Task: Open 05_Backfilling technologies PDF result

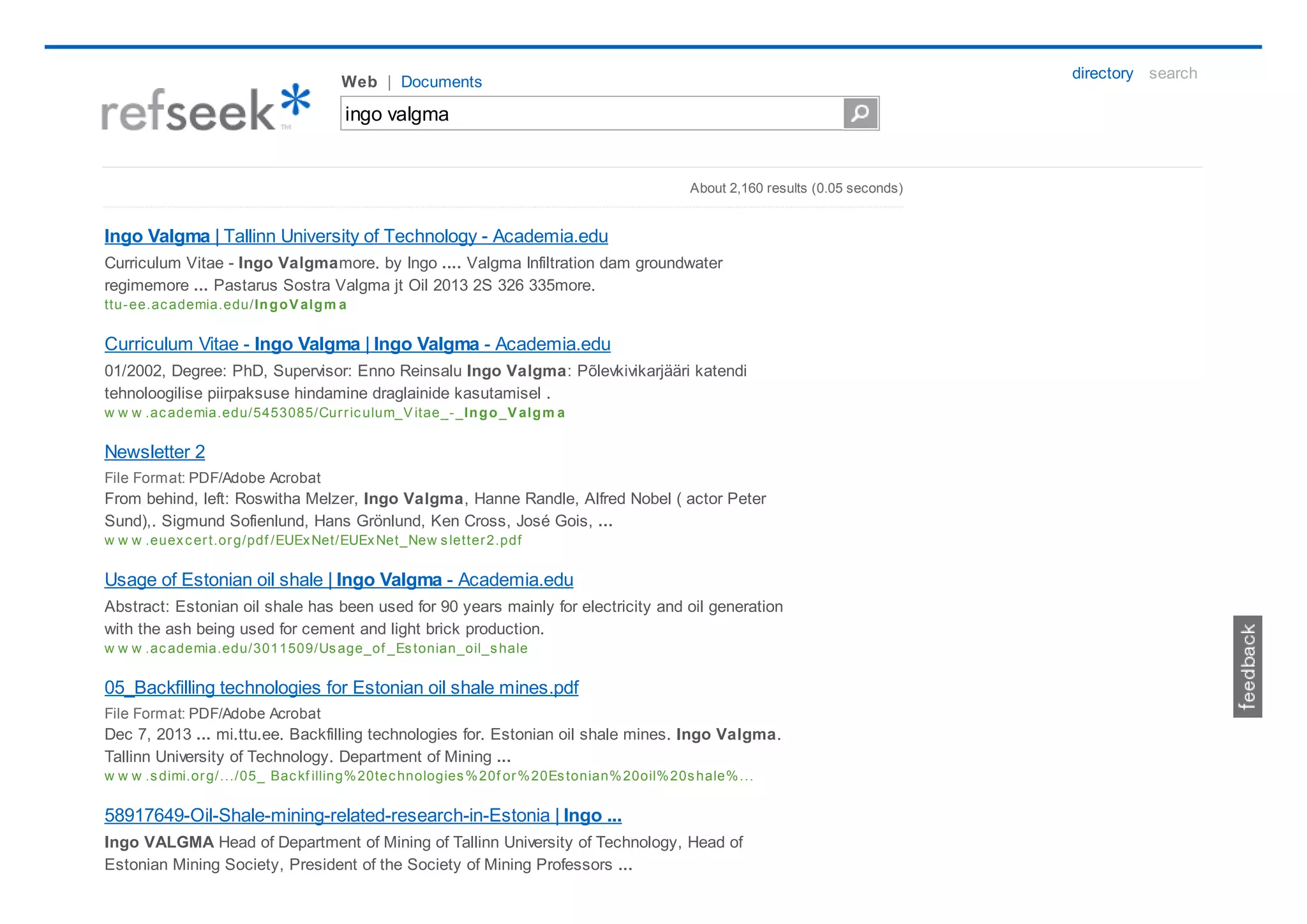Action: (x=341, y=687)
